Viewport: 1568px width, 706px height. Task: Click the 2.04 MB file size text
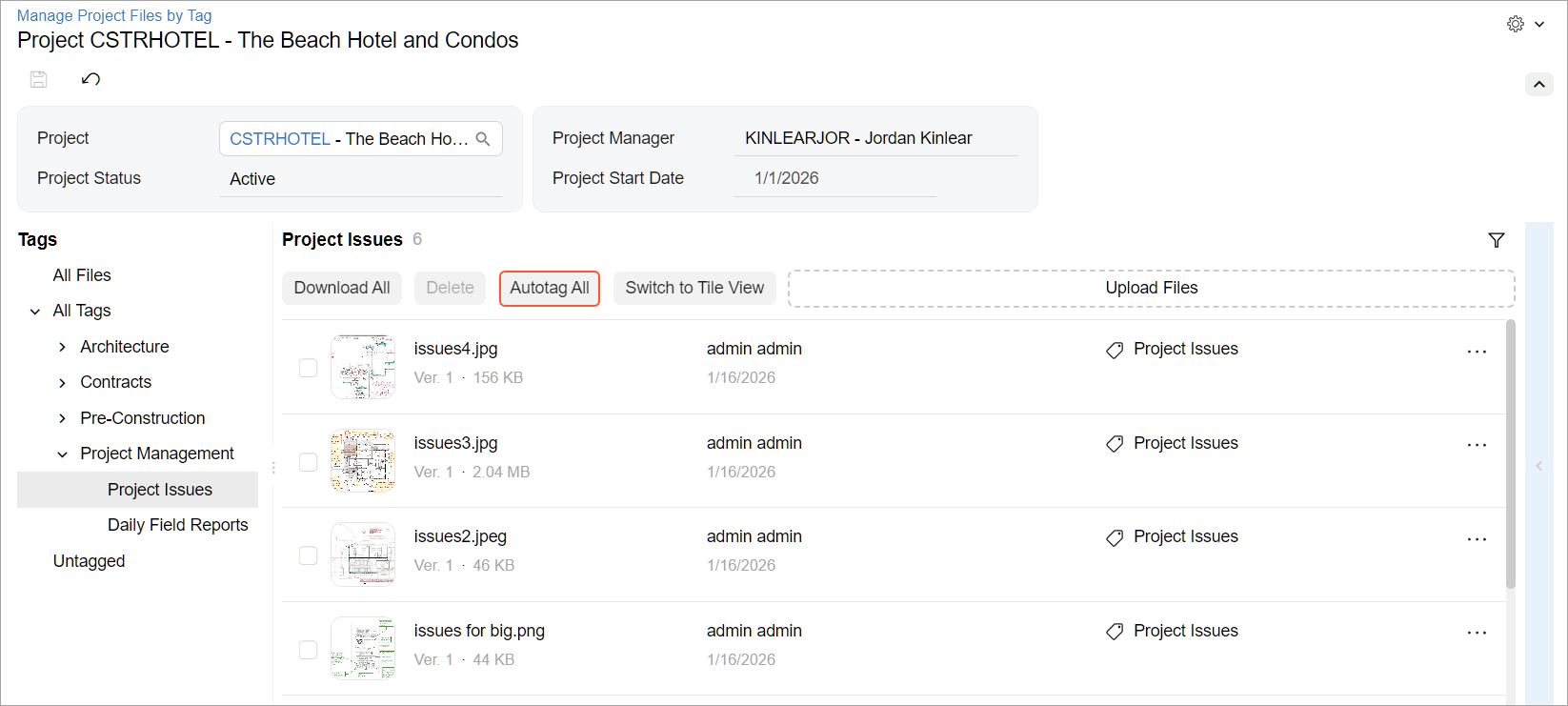501,472
